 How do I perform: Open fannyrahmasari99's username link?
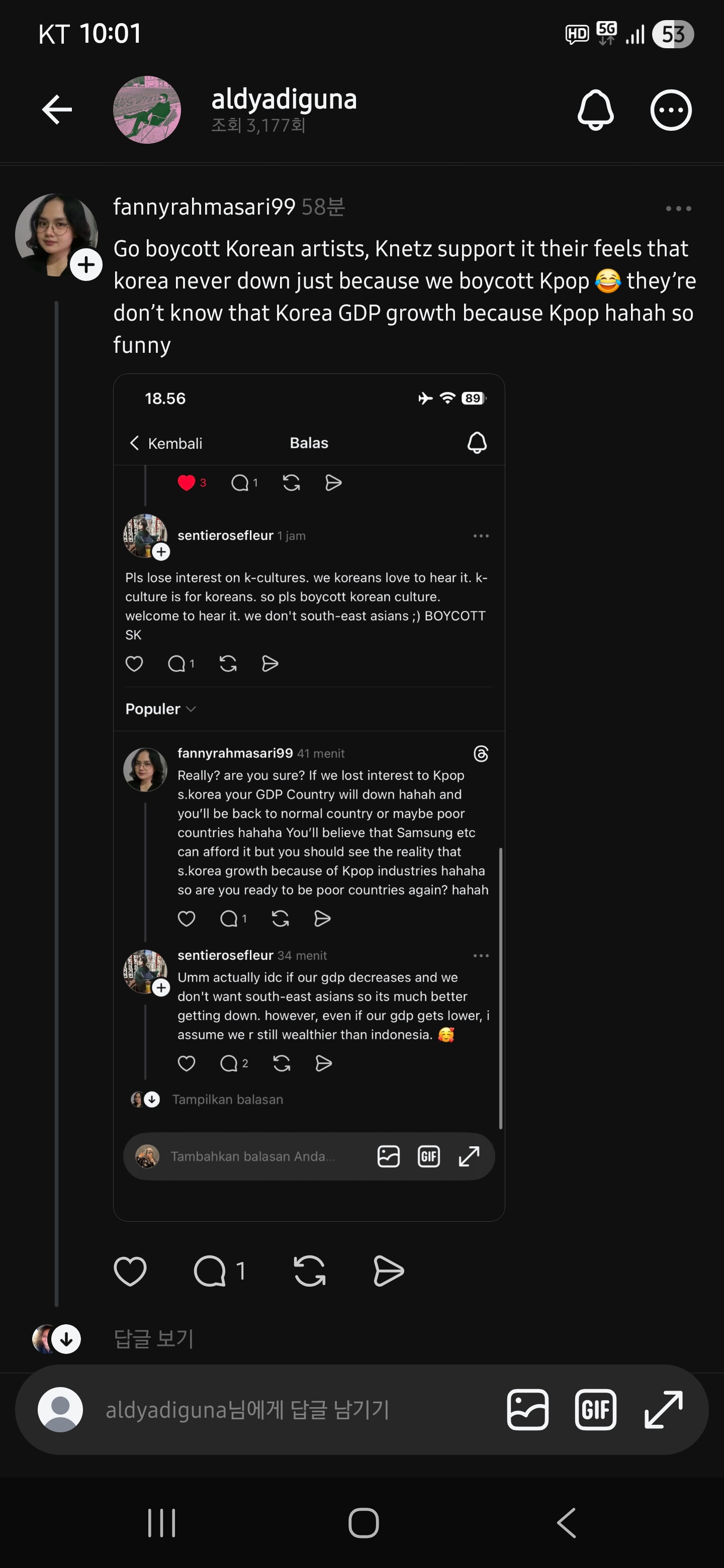(x=204, y=207)
